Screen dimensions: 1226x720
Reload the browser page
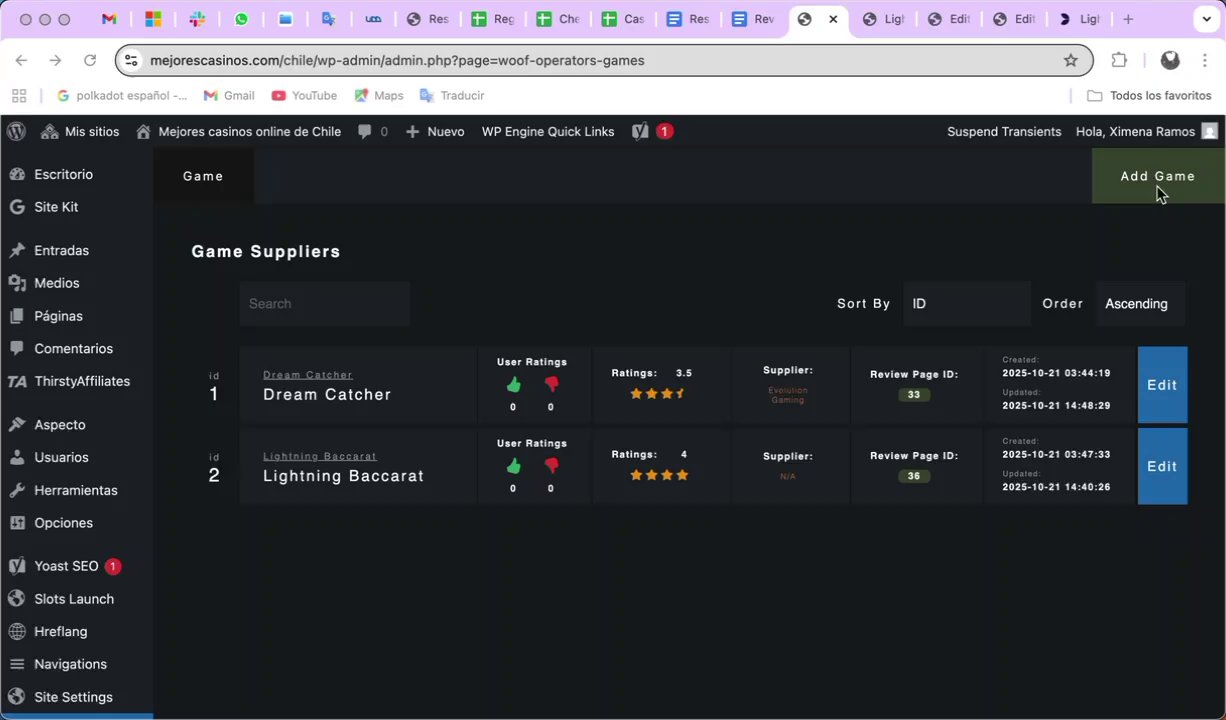pos(90,60)
